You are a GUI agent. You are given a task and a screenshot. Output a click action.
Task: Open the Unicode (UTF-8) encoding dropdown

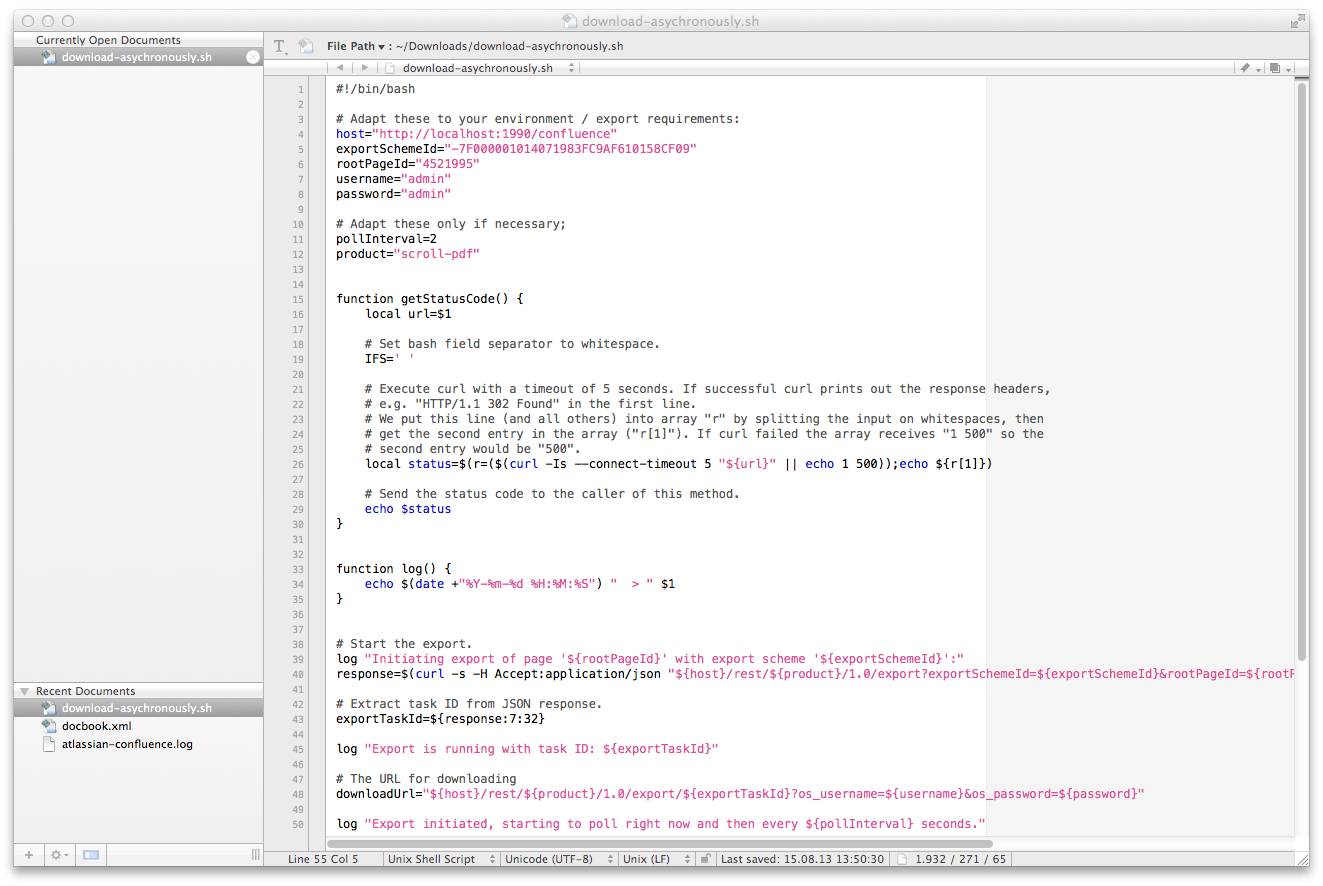click(557, 859)
